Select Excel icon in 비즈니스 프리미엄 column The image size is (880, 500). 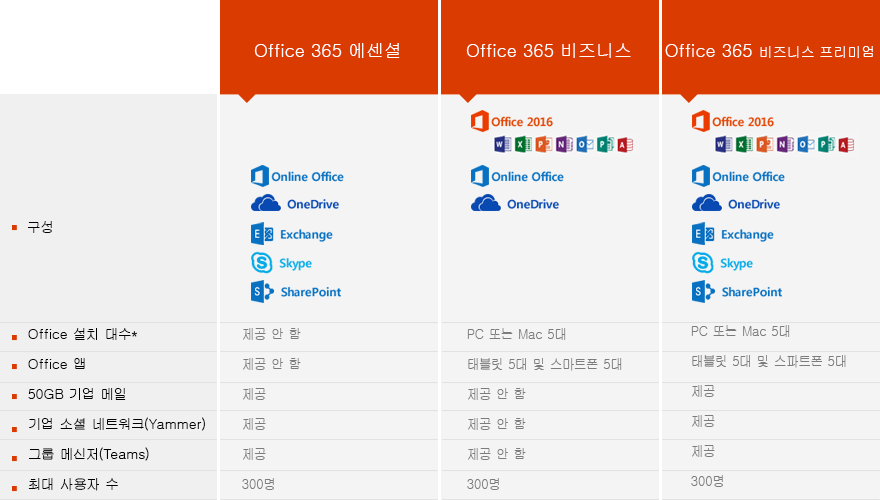744,144
